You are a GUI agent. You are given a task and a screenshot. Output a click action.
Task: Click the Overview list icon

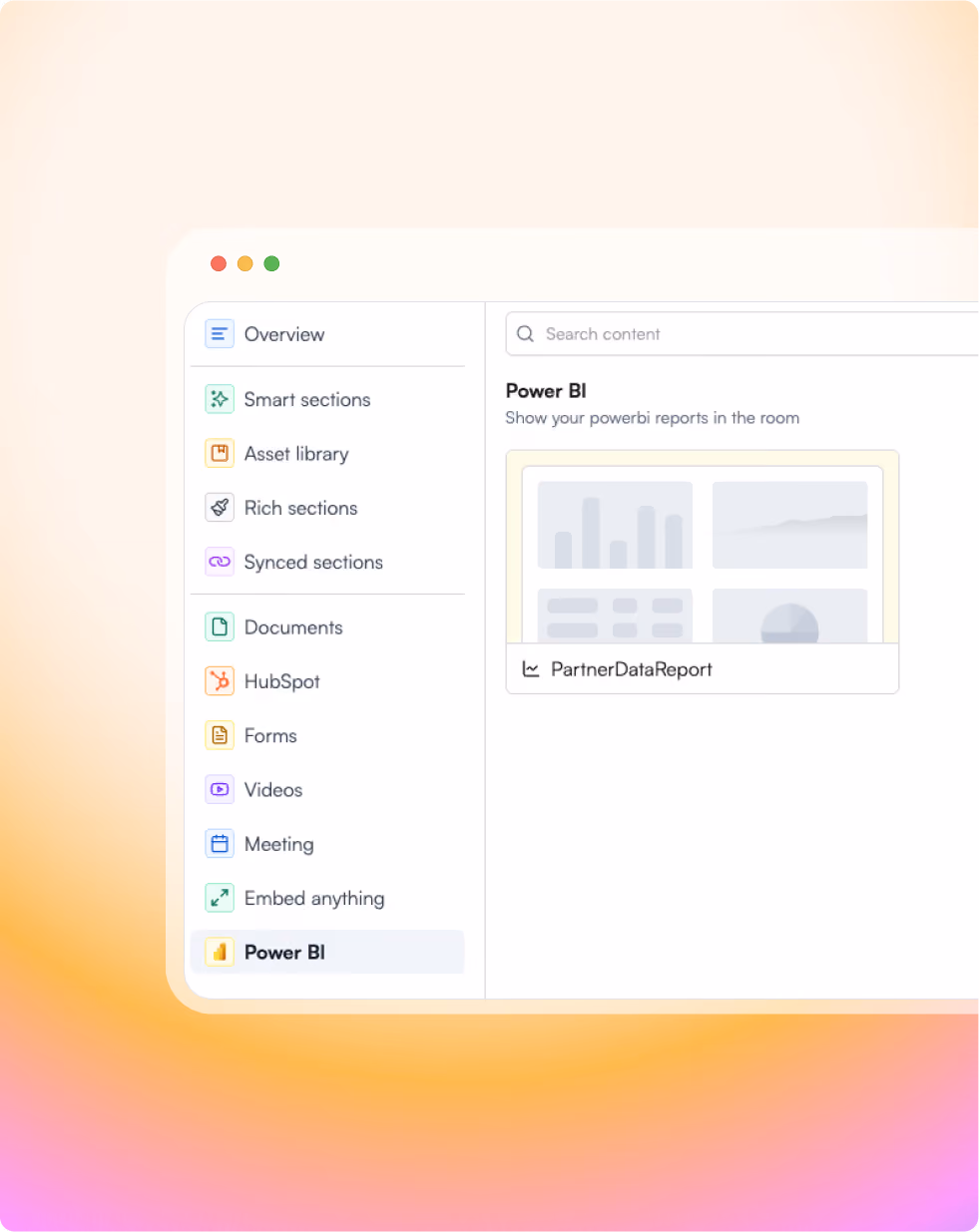tap(220, 334)
